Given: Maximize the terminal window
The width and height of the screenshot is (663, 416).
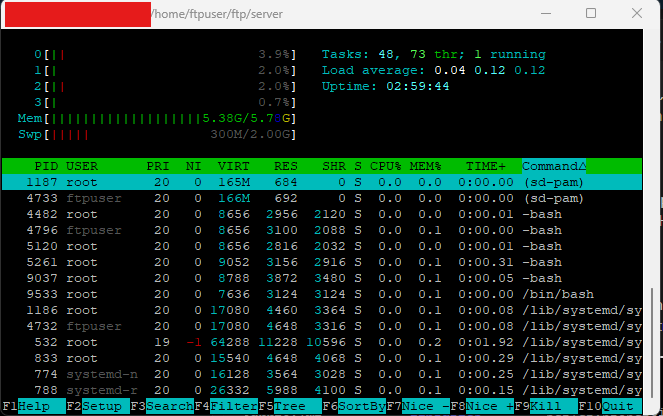Looking at the screenshot, I should tap(591, 14).
